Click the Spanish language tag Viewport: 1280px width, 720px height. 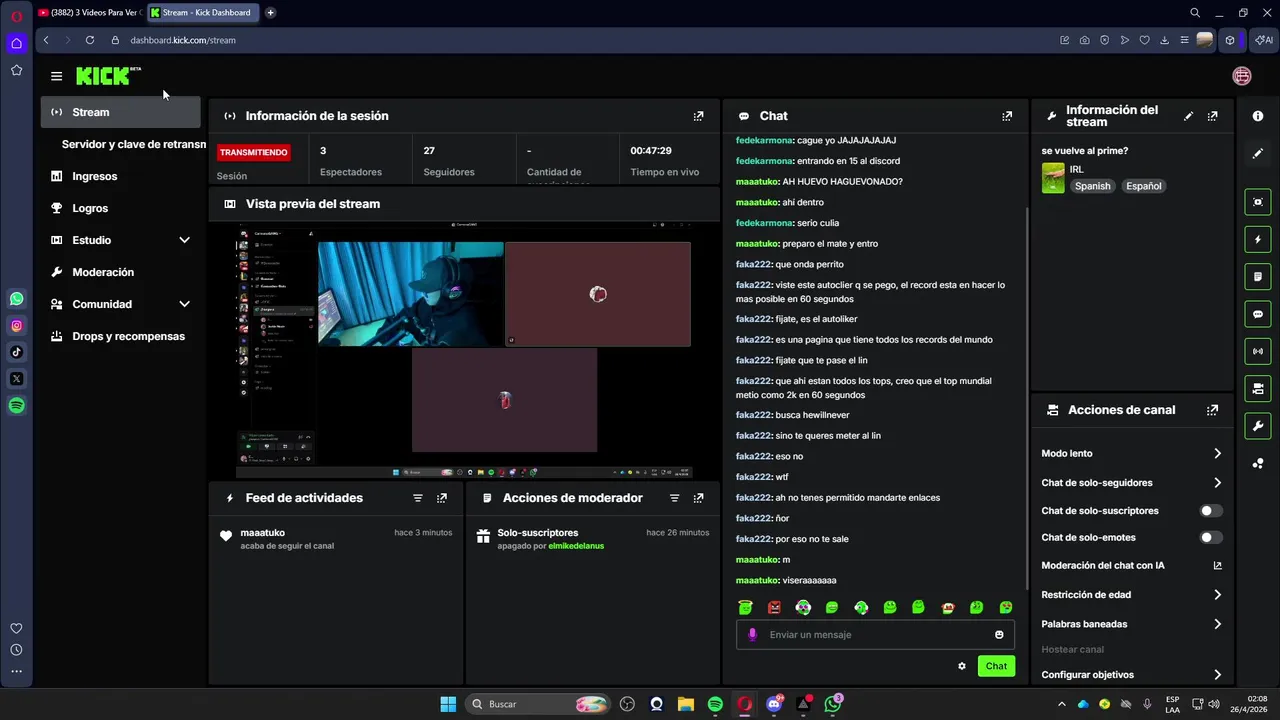[1092, 186]
